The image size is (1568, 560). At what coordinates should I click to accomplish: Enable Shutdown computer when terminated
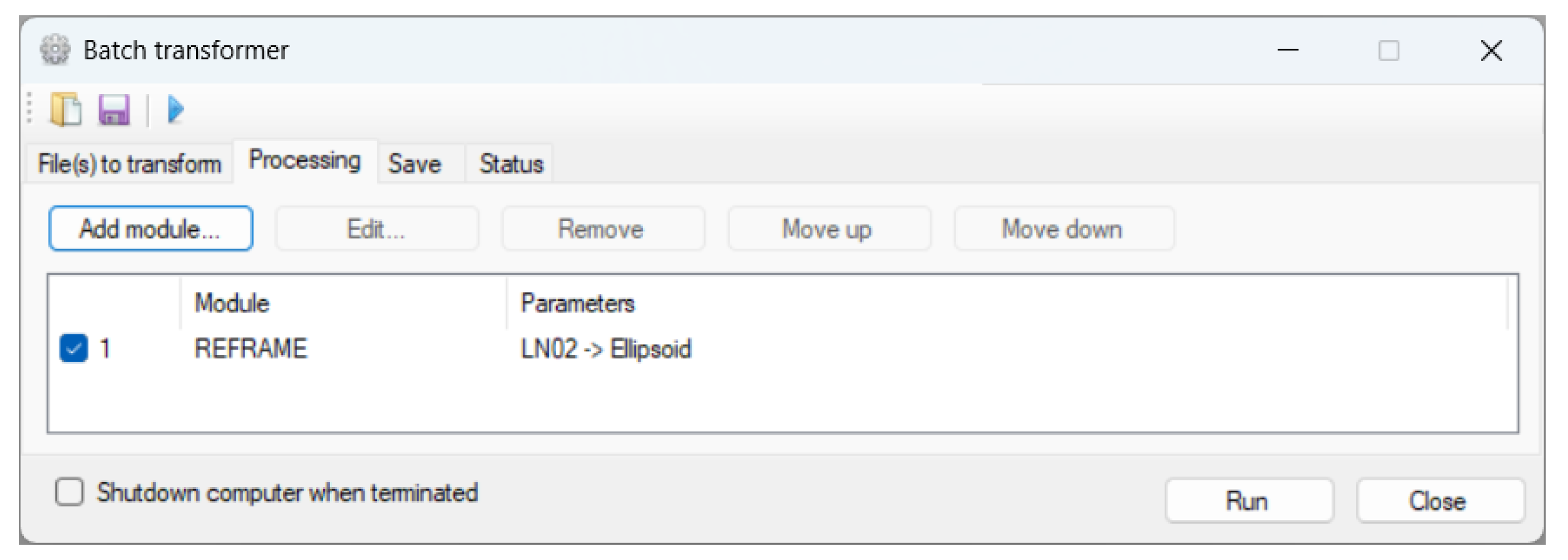click(69, 492)
